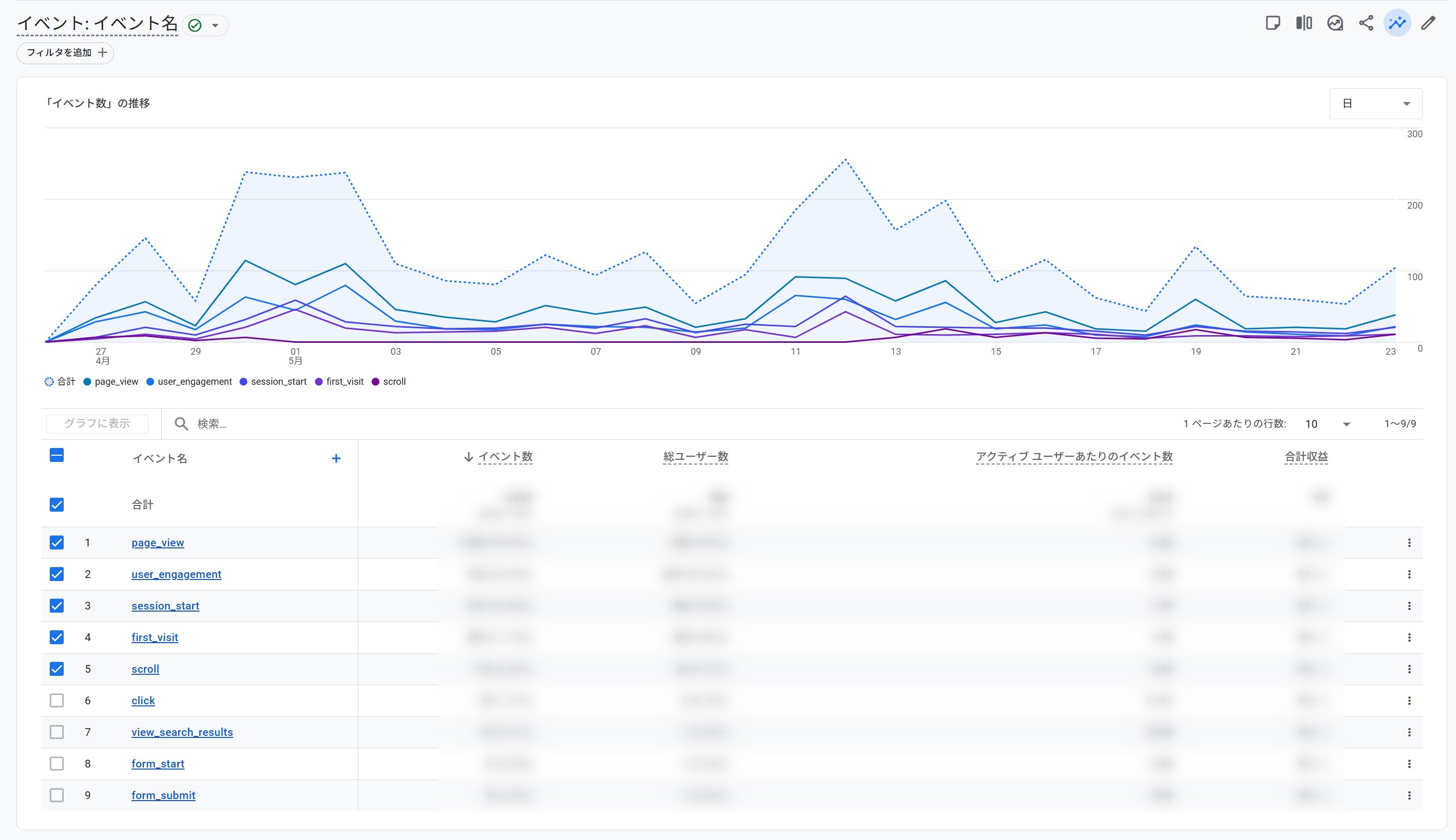Click the share report icon

[1366, 23]
